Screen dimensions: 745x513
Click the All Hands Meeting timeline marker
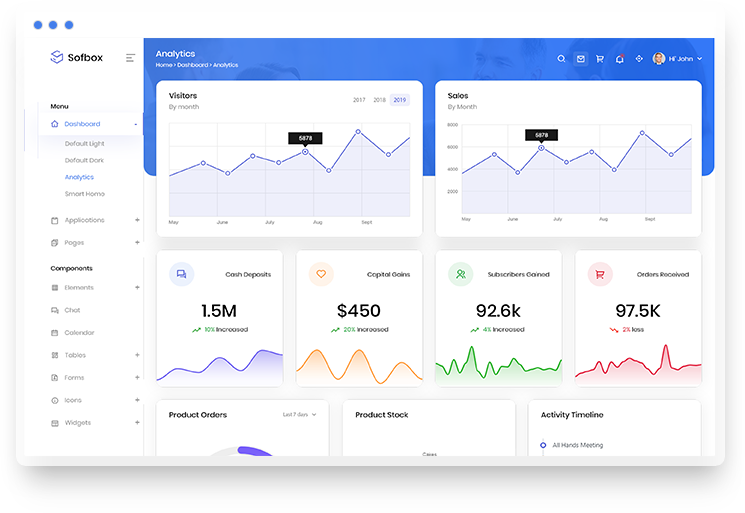click(x=543, y=445)
